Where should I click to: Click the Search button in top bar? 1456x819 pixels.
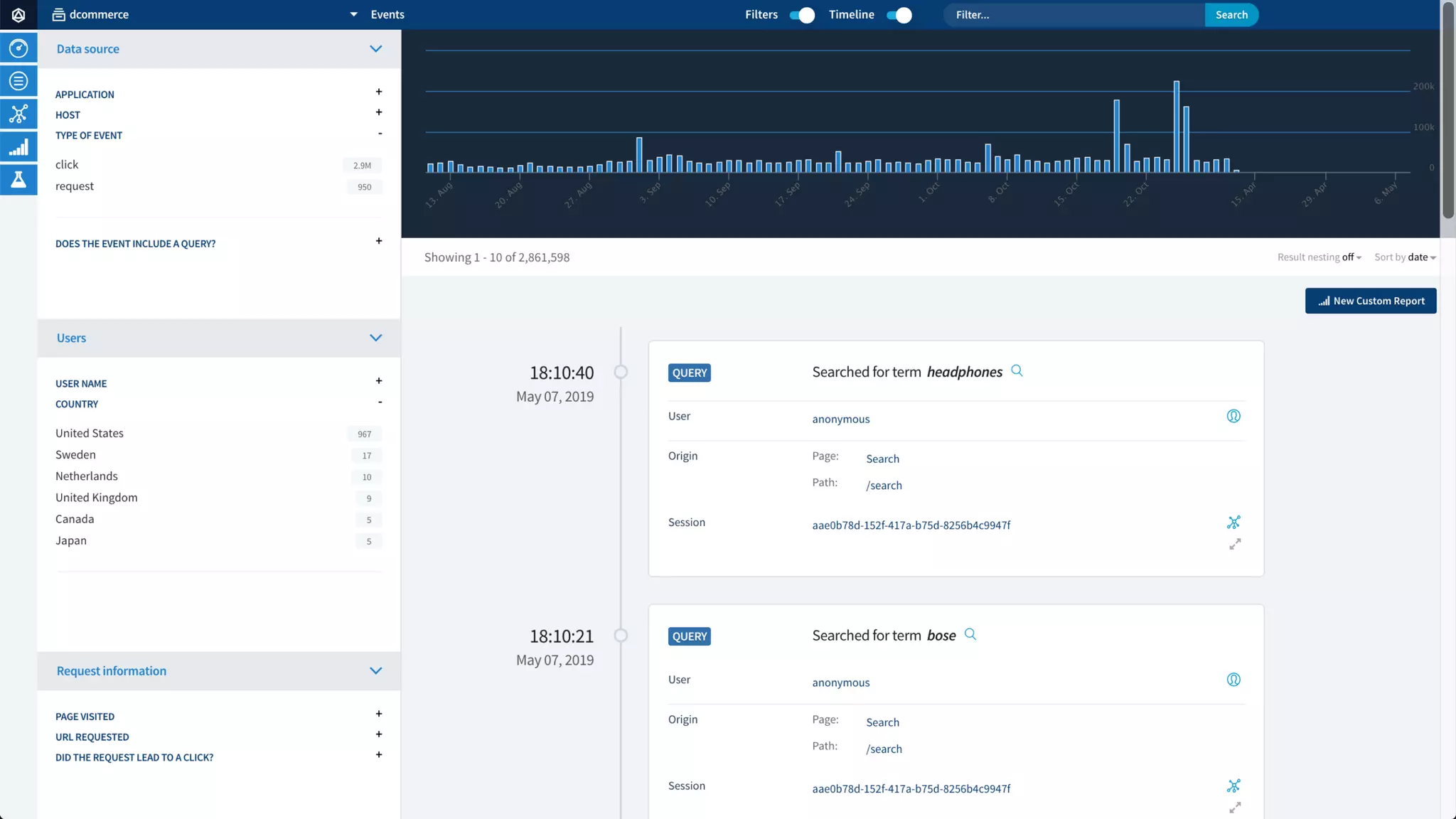pos(1231,15)
